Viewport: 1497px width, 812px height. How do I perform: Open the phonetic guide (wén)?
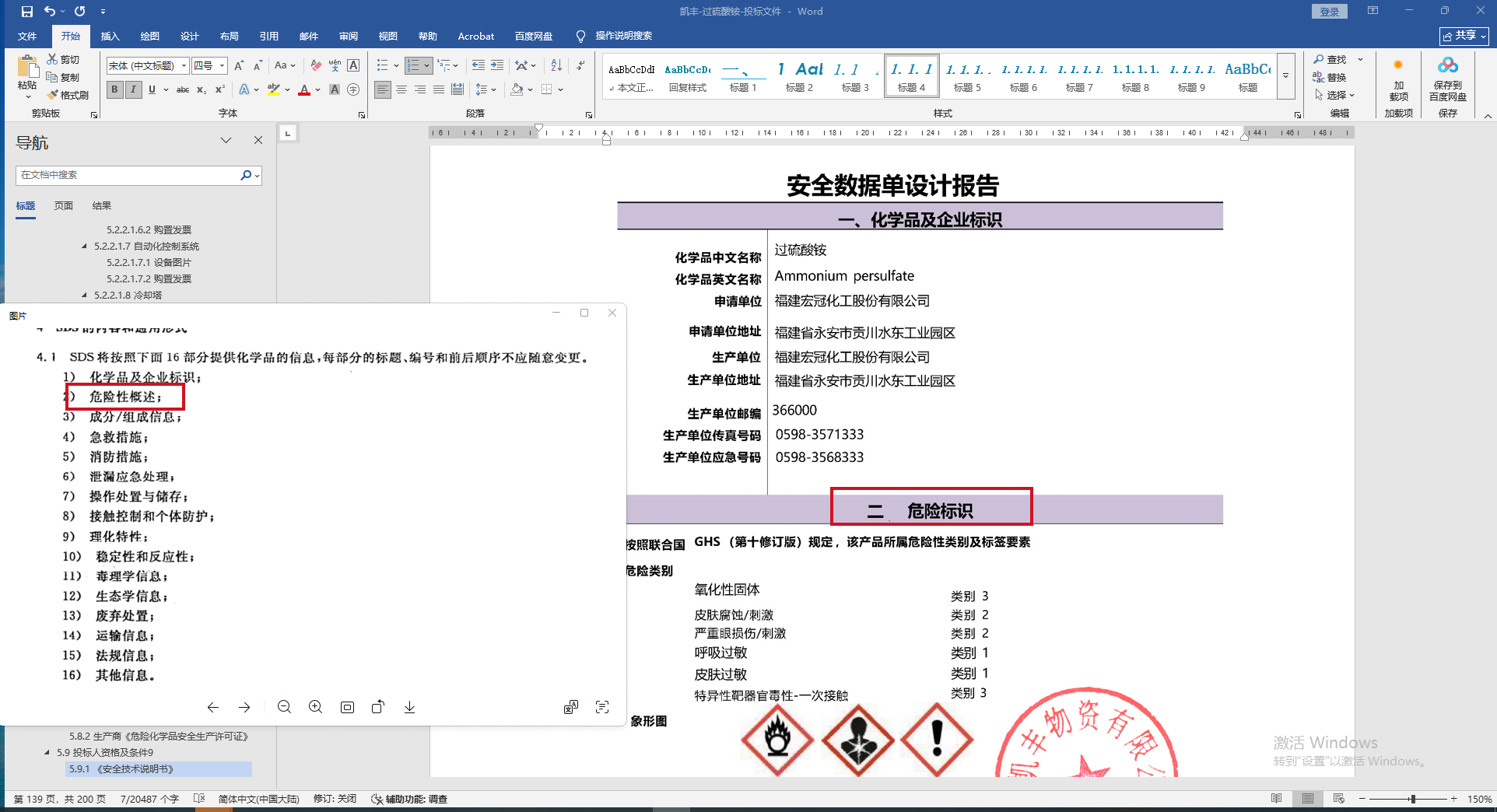coord(335,66)
